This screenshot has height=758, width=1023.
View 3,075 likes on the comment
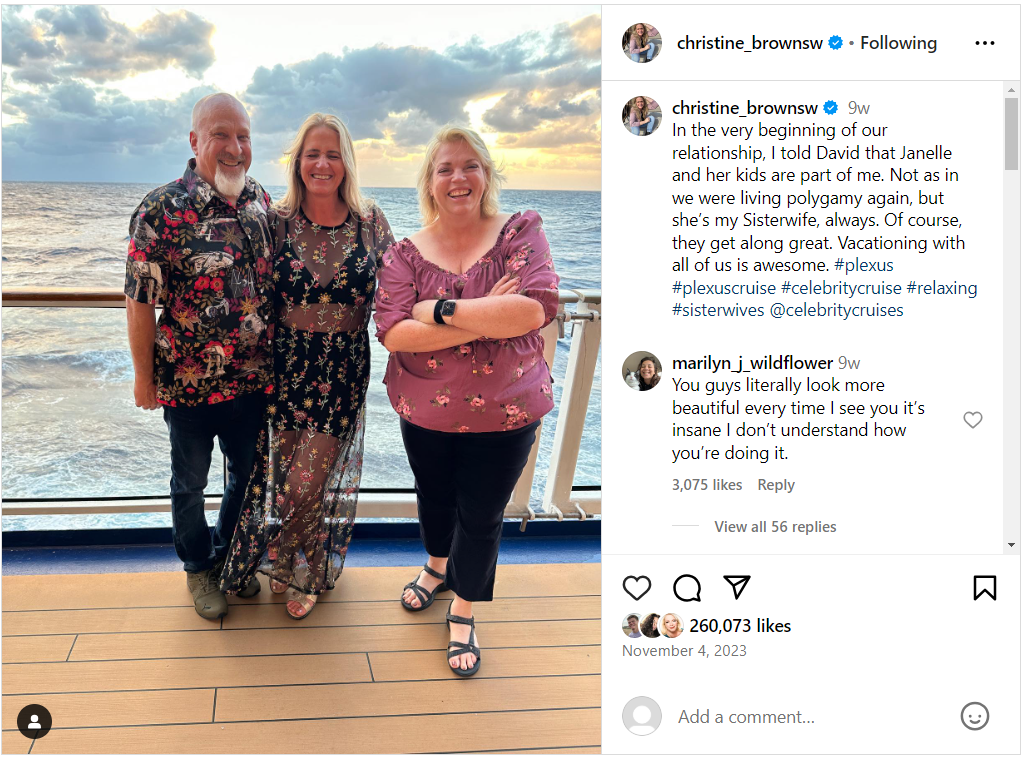(707, 485)
